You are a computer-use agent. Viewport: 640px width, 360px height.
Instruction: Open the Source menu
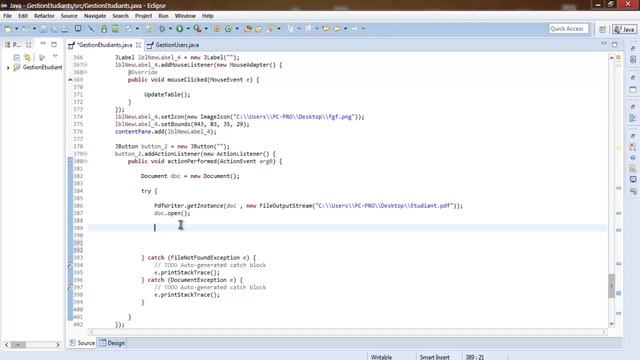[x=69, y=16]
